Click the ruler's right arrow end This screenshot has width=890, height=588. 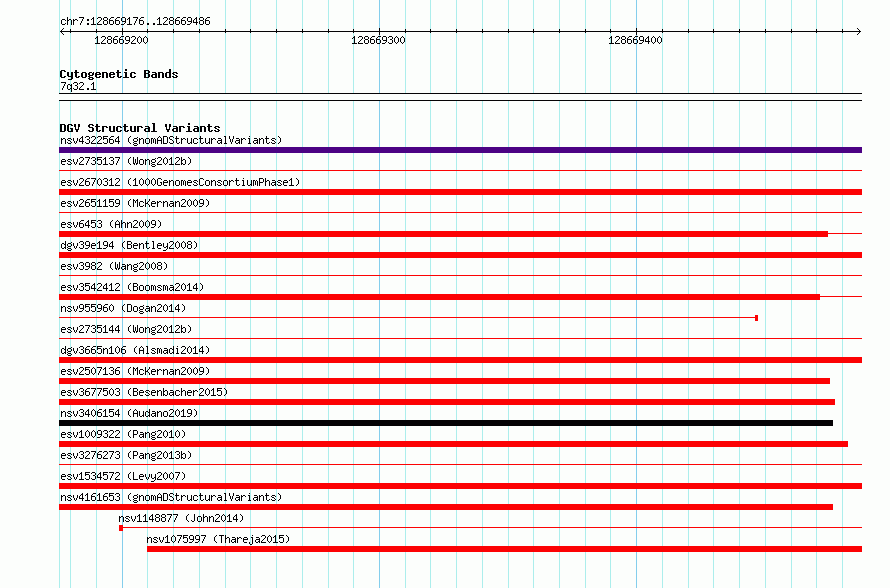(859, 31)
